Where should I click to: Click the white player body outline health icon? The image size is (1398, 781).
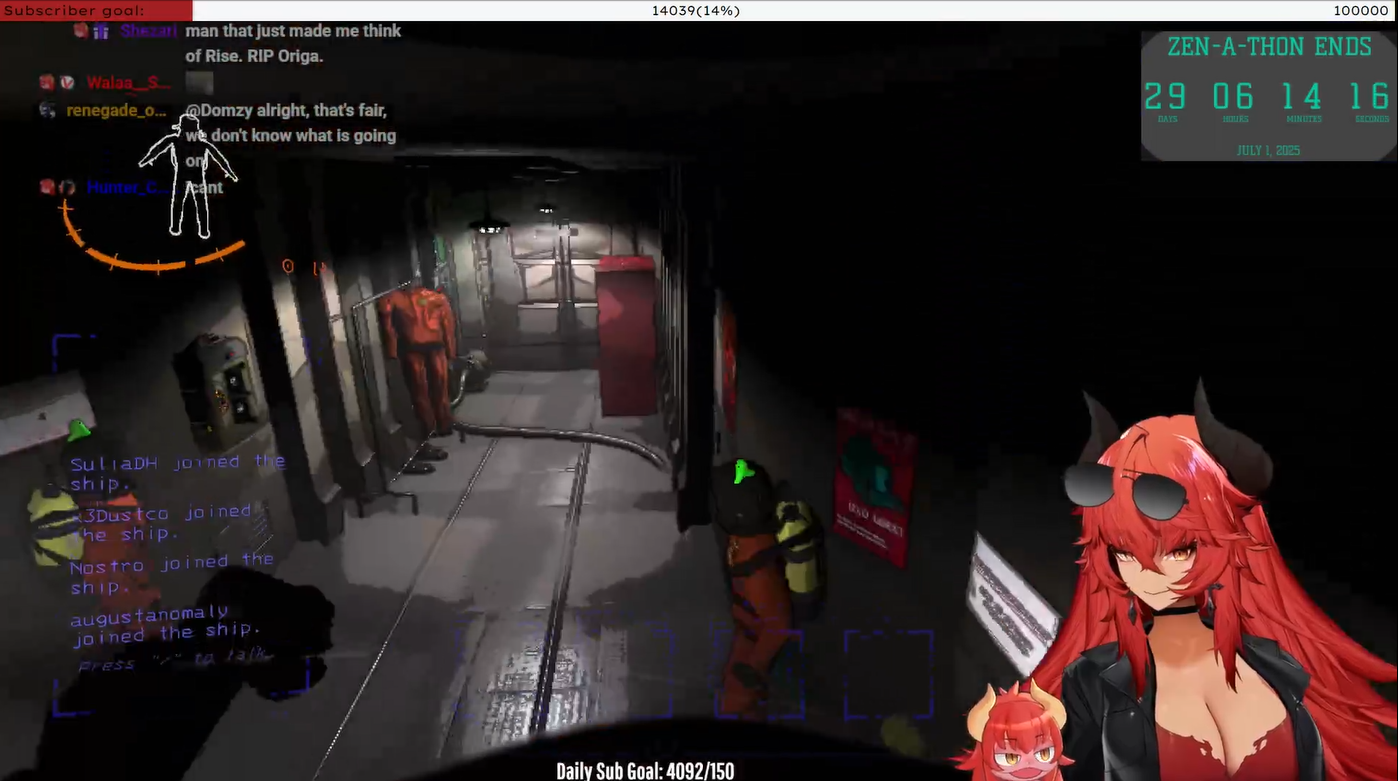click(x=188, y=176)
